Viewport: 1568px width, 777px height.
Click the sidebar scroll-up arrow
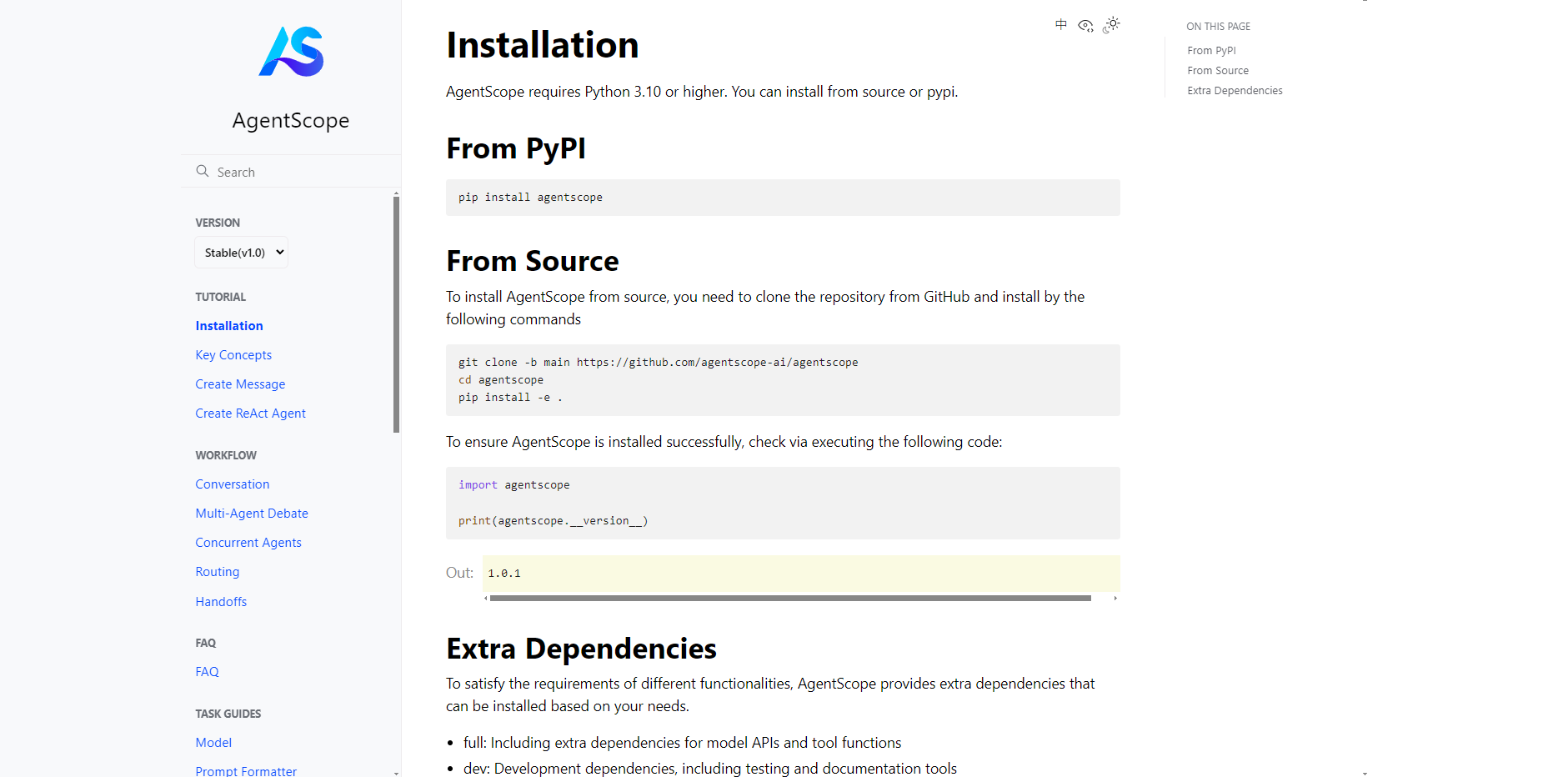coord(396,193)
